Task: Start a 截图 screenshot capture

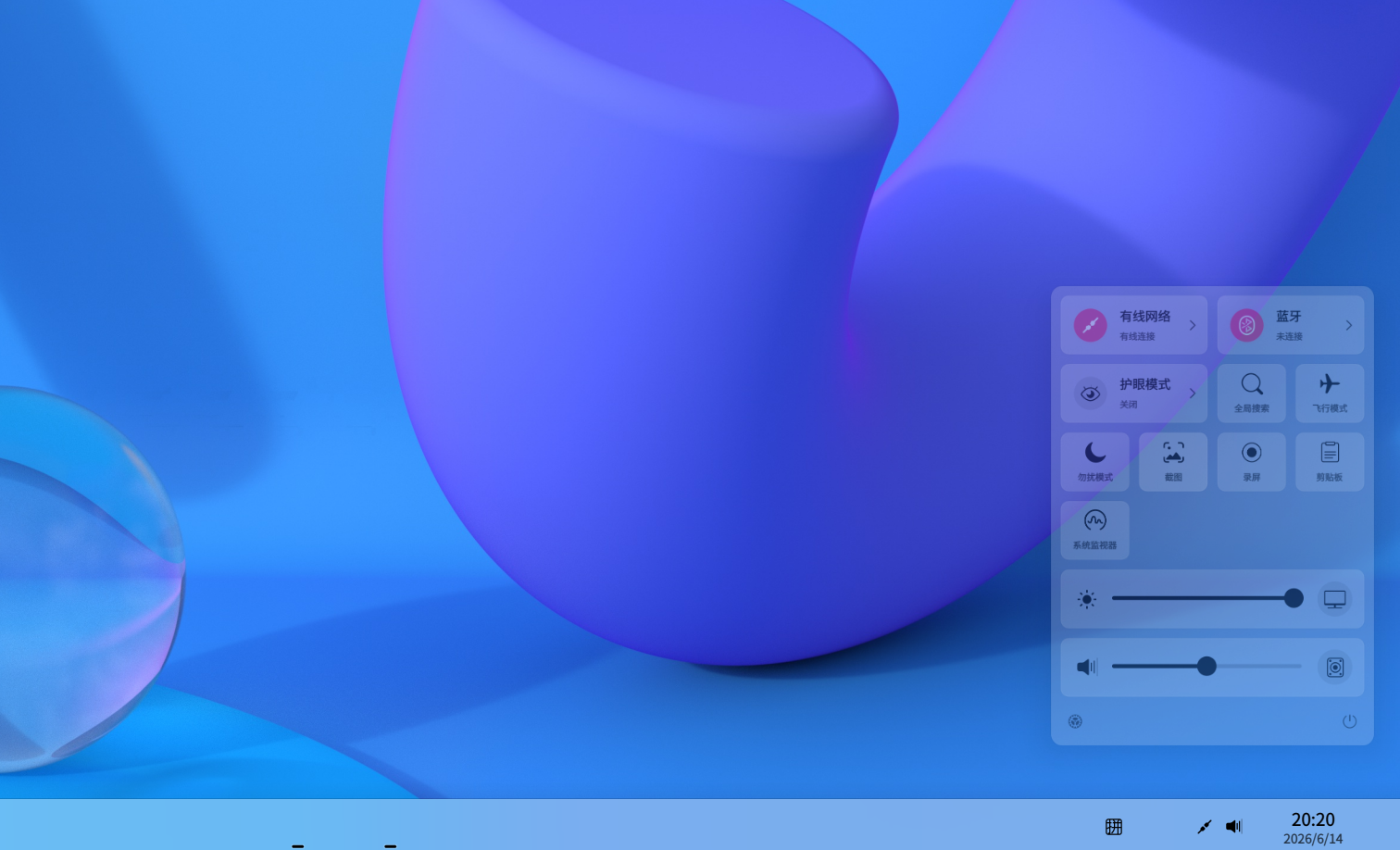Action: [1173, 462]
